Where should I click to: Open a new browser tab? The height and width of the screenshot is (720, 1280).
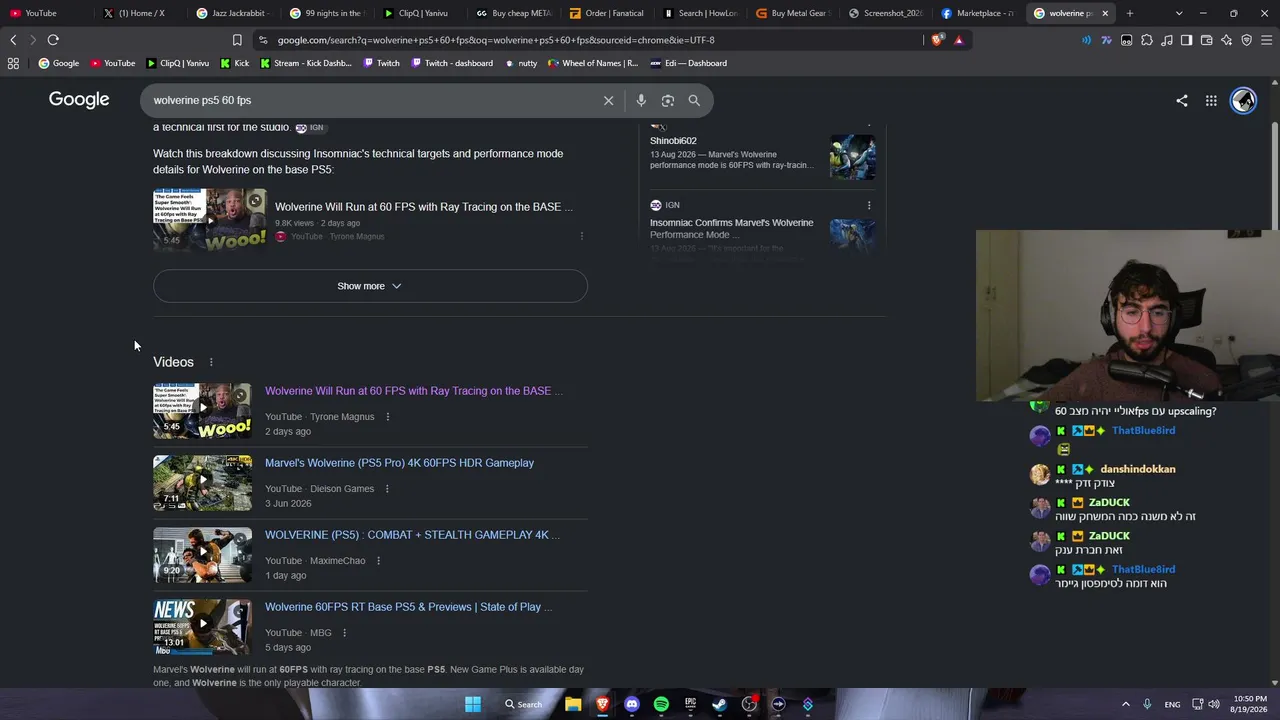[1130, 13]
